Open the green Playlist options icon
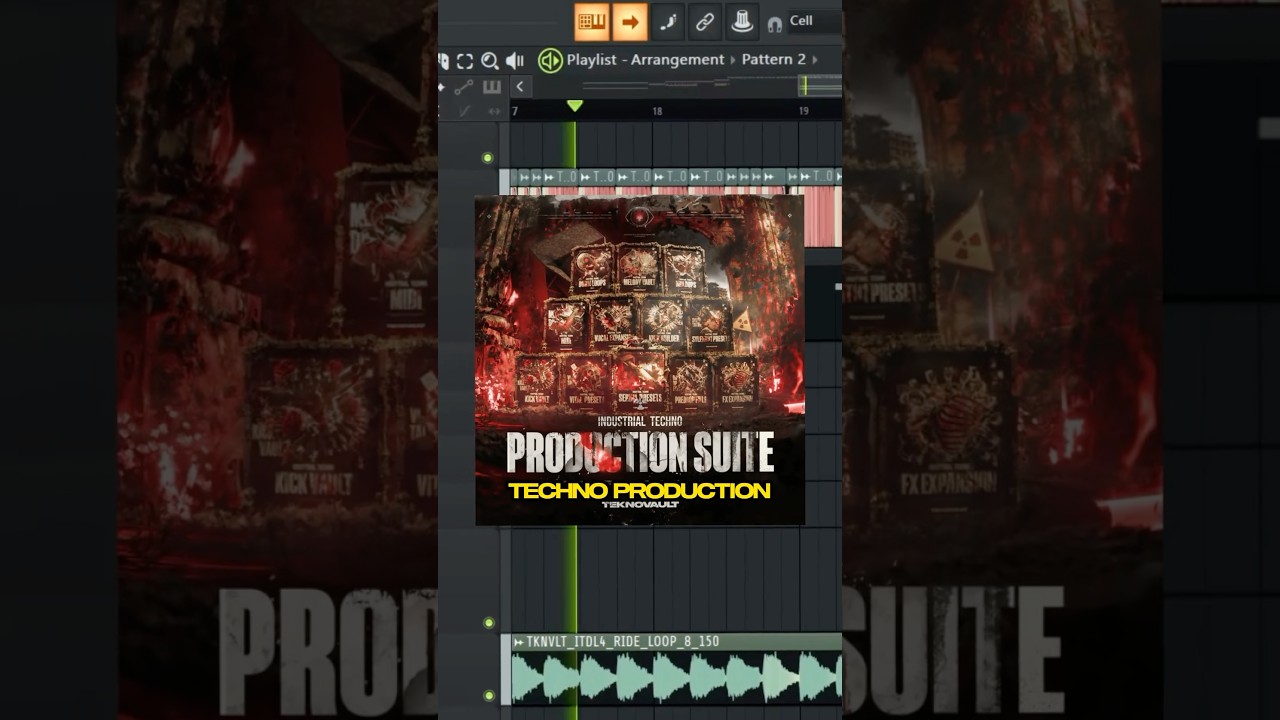This screenshot has width=1280, height=720. 550,60
